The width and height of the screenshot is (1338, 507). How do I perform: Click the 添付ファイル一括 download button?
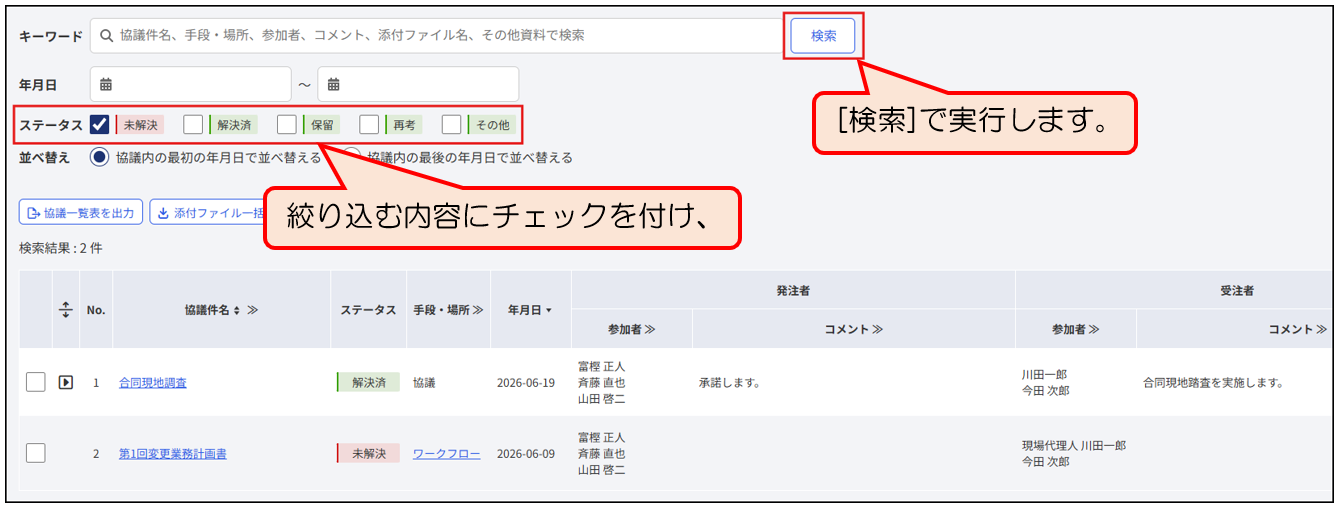point(208,213)
